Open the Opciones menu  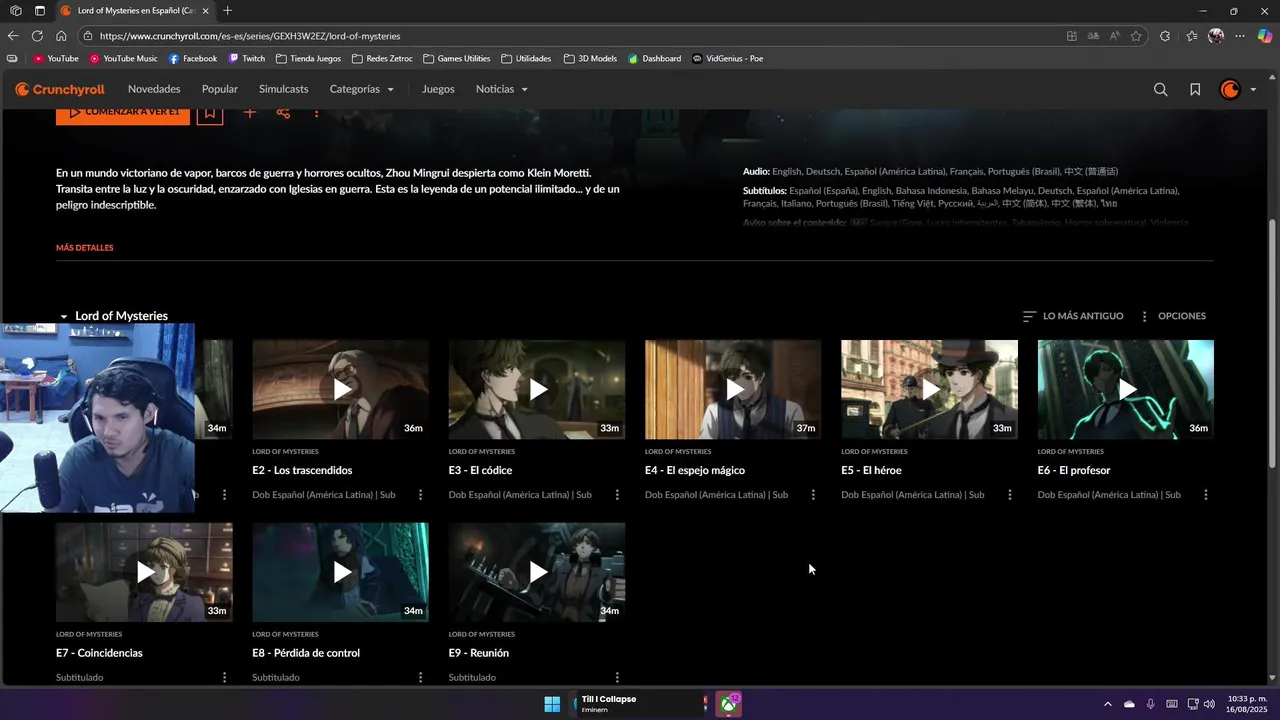[x=1172, y=316]
